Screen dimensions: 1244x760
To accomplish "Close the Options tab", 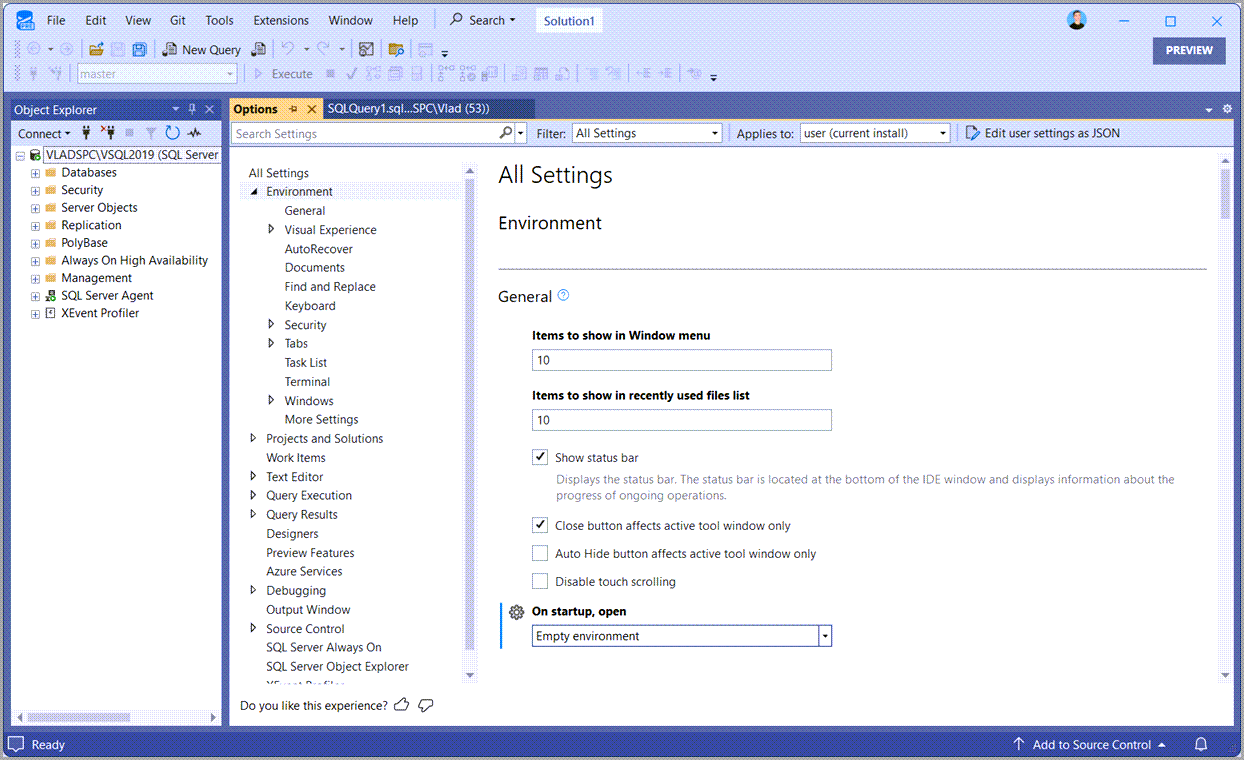I will coord(311,109).
